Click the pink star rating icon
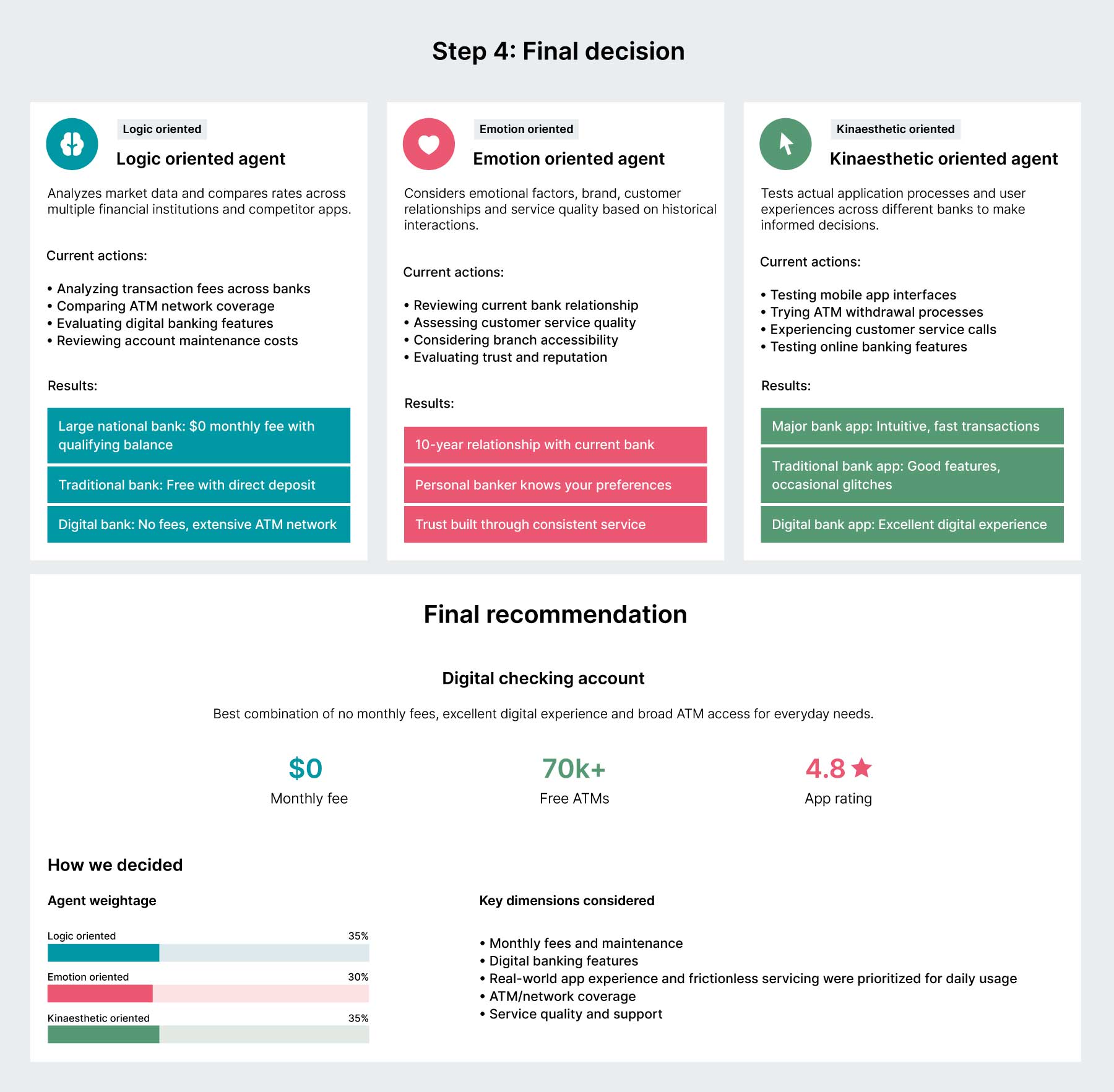The width and height of the screenshot is (1114, 1092). (x=861, y=768)
